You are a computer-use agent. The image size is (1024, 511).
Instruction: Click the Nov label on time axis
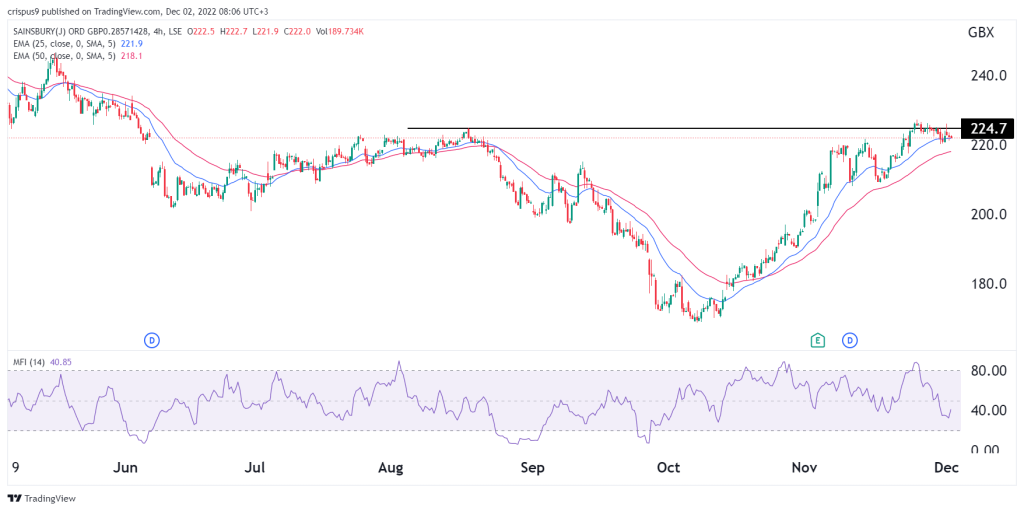pos(803,468)
